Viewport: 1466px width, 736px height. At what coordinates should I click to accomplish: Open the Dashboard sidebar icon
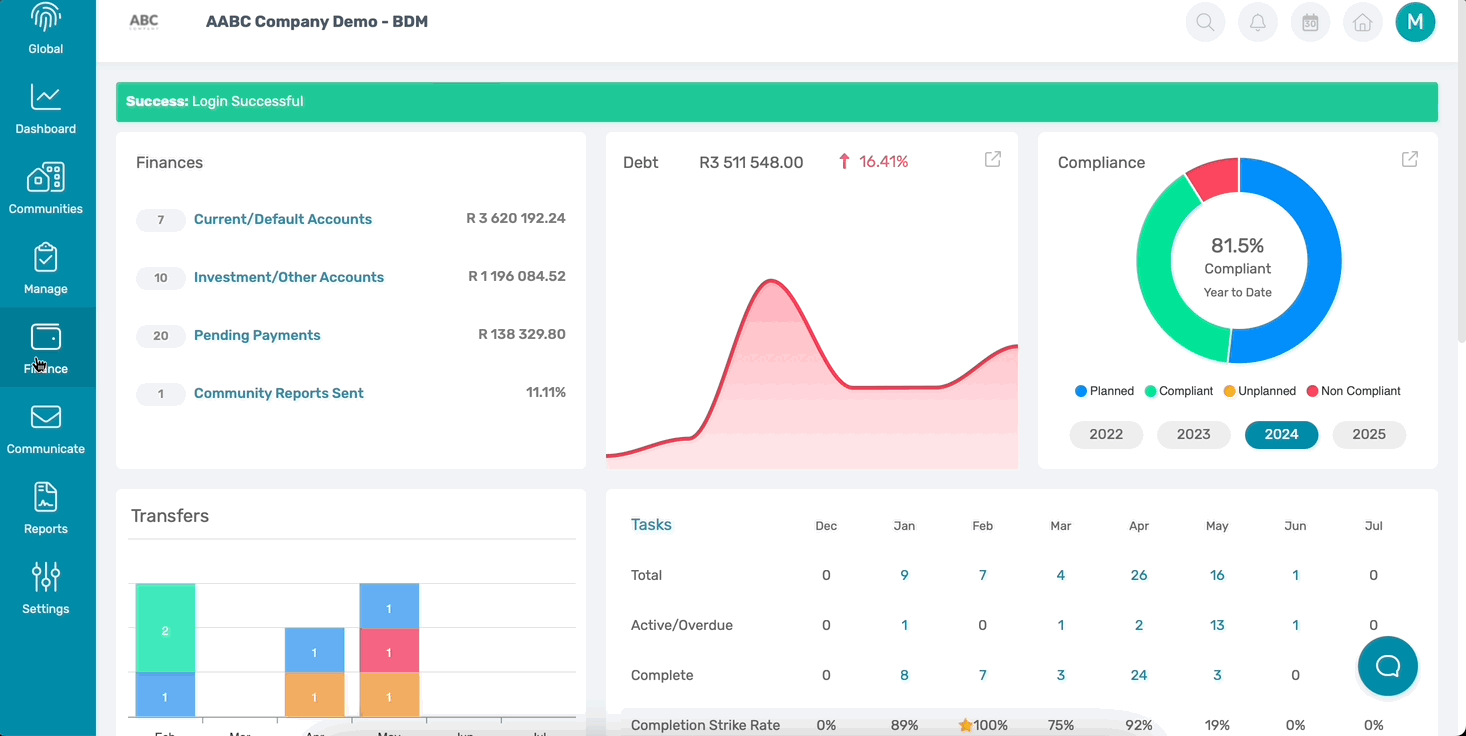(46, 97)
